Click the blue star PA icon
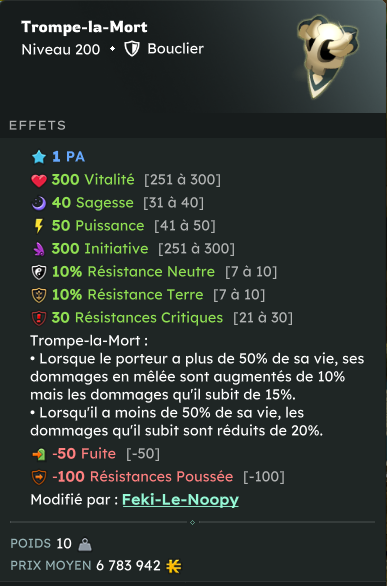Image resolution: width=387 pixels, height=586 pixels. [x=39, y=157]
